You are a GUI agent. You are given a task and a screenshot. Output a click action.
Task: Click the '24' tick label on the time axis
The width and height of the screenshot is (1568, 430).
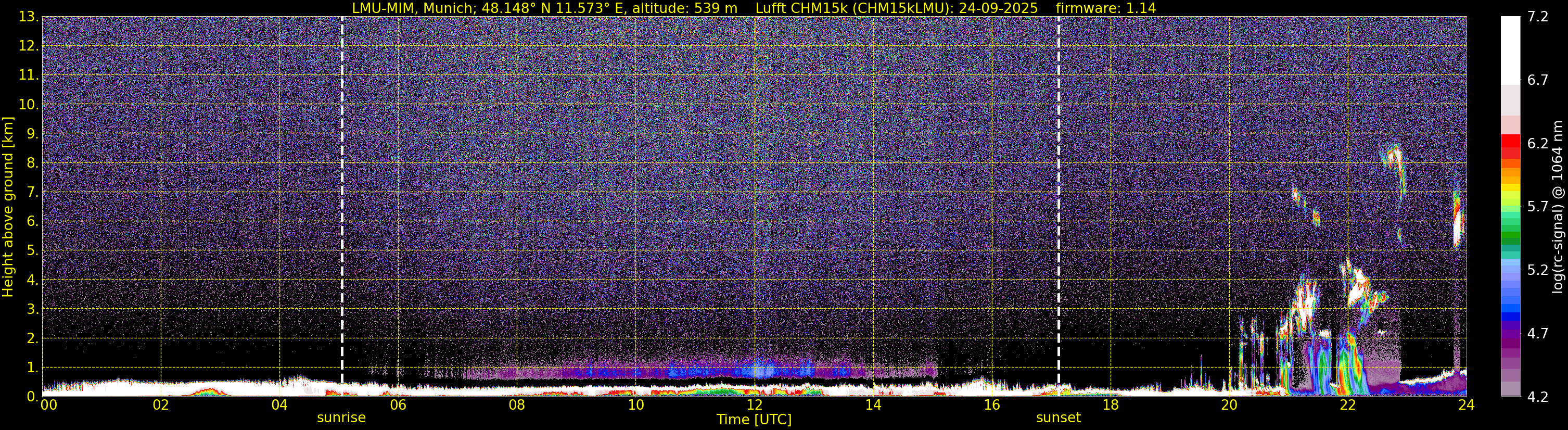(x=1467, y=405)
